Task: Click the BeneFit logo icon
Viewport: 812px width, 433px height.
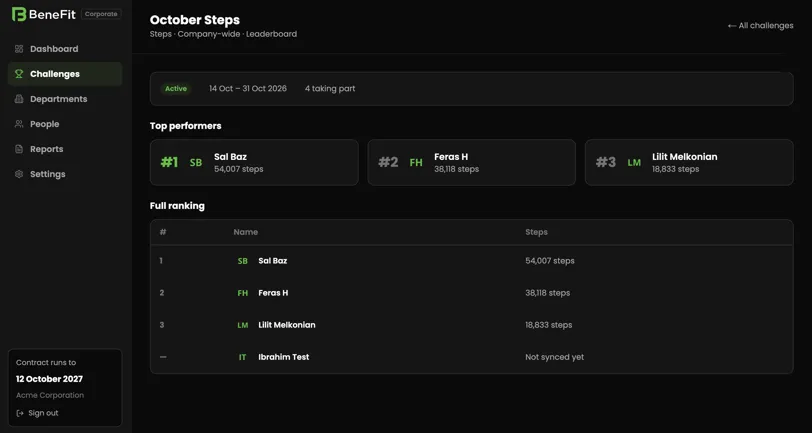Action: [x=19, y=14]
